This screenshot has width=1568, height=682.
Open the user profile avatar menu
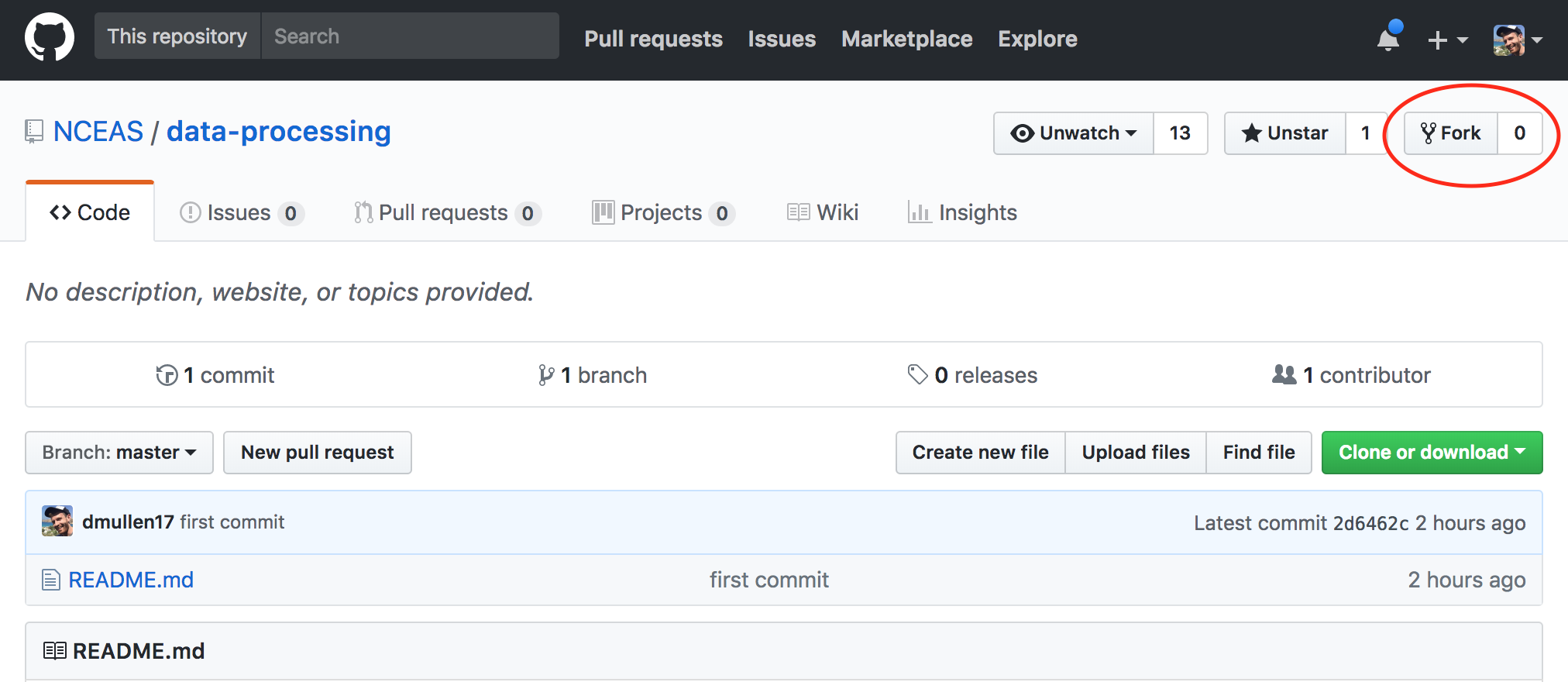(x=1517, y=40)
